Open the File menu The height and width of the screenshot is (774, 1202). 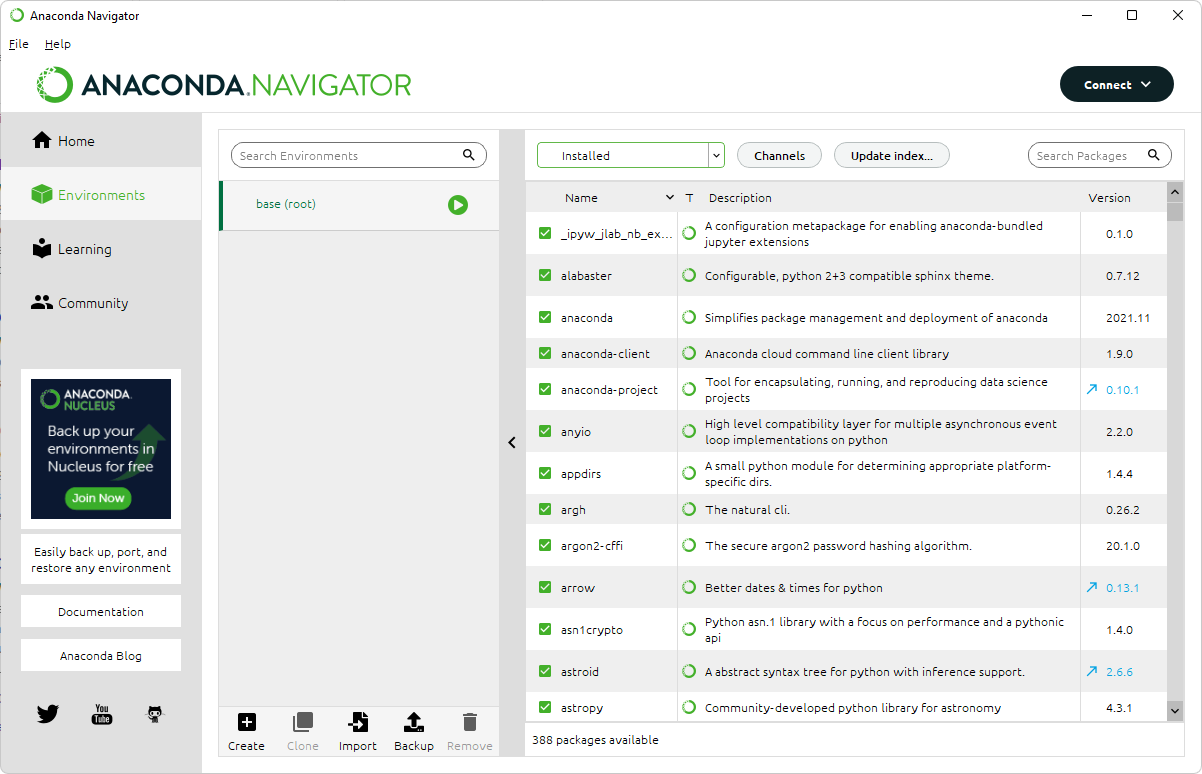click(18, 44)
